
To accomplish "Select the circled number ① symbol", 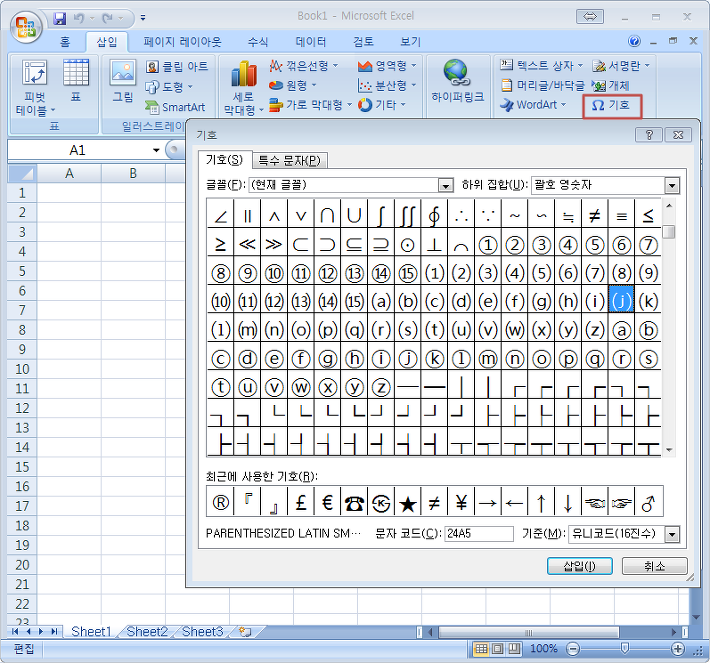I will 488,245.
